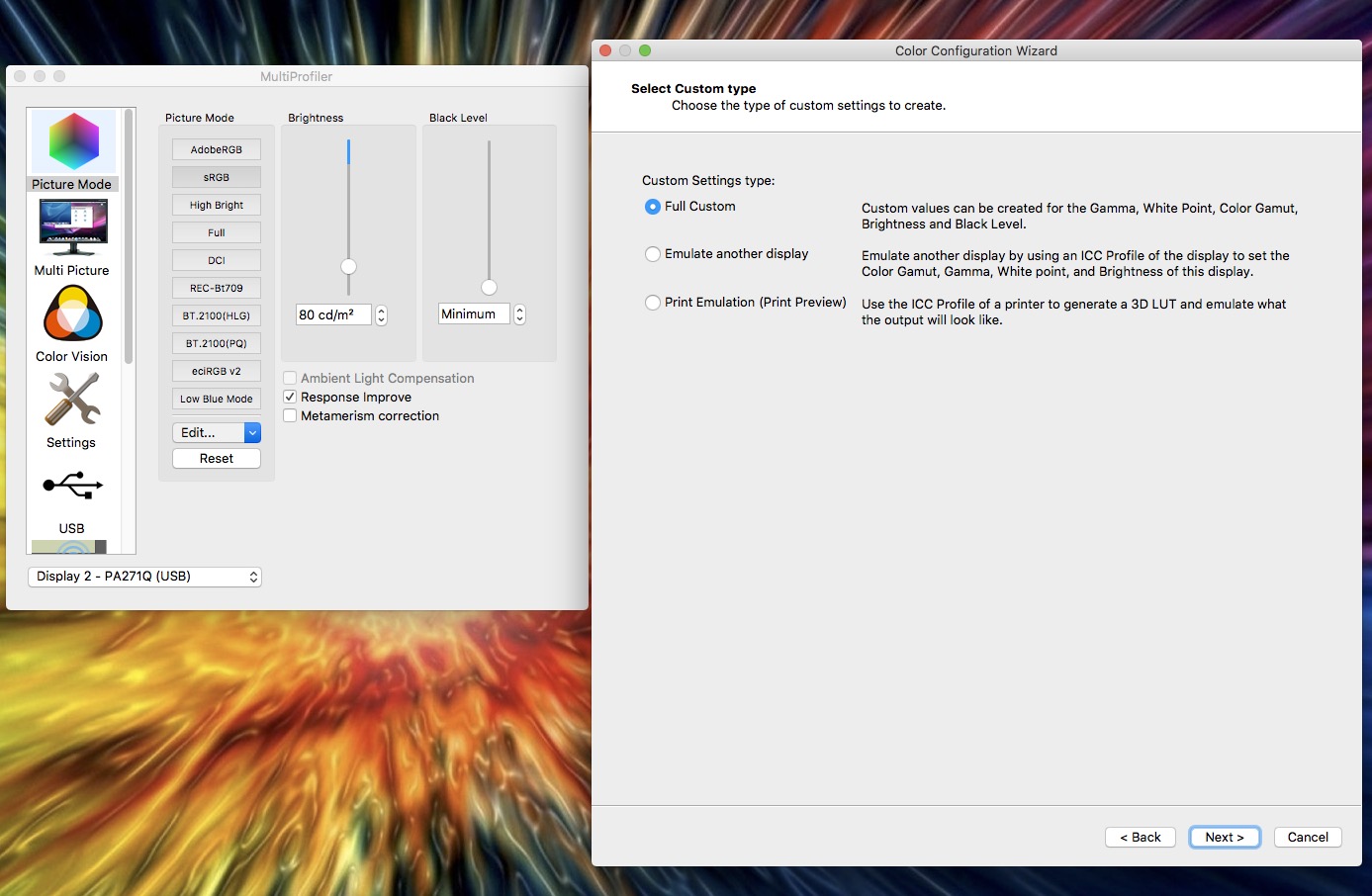Switch to sRGB picture mode

(x=217, y=177)
